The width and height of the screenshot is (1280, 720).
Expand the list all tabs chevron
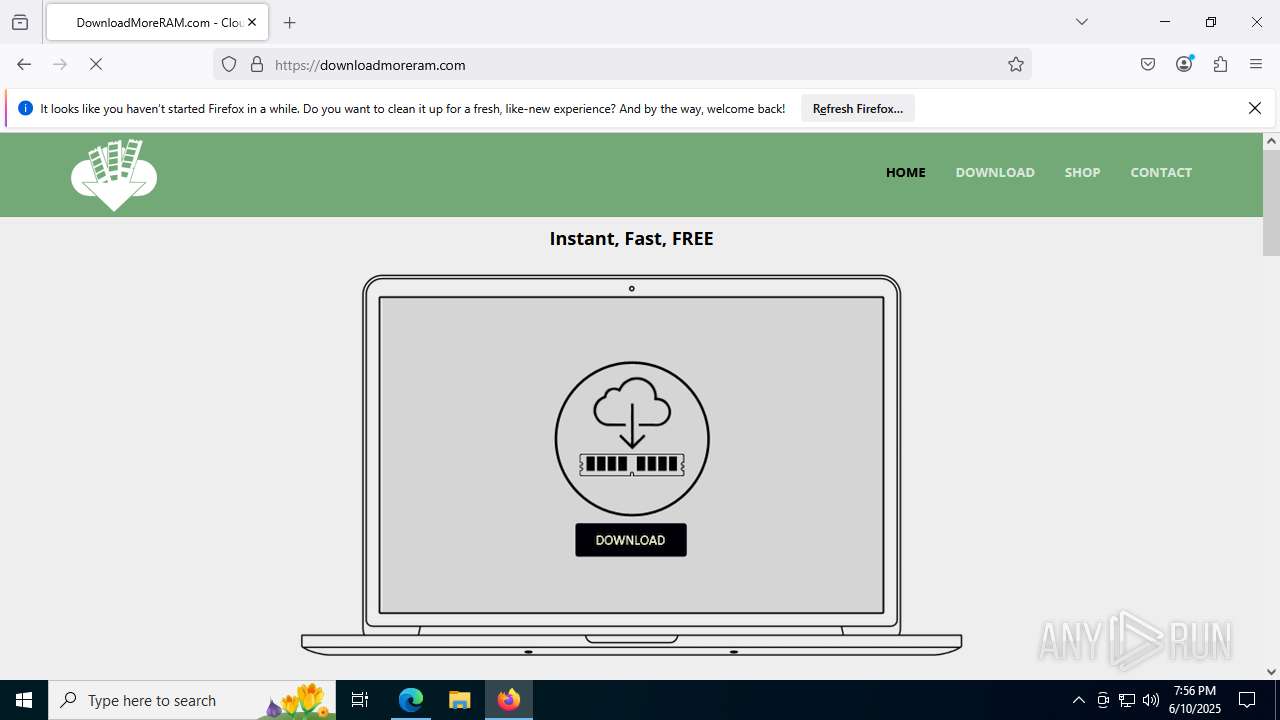1081,22
